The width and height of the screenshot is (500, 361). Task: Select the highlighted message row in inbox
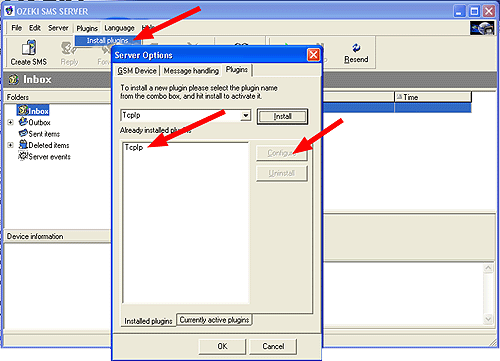397,108
